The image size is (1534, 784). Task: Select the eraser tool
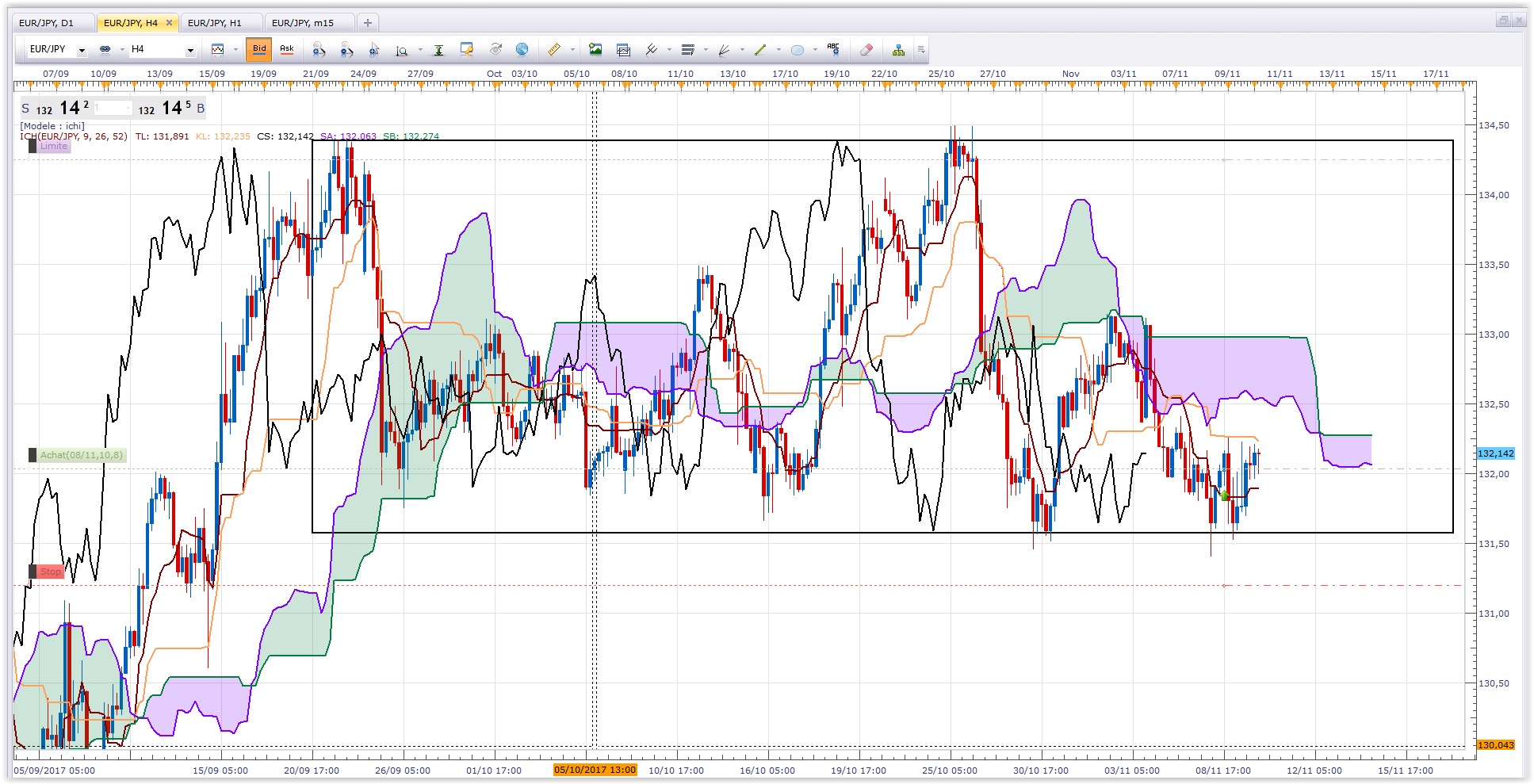point(866,49)
